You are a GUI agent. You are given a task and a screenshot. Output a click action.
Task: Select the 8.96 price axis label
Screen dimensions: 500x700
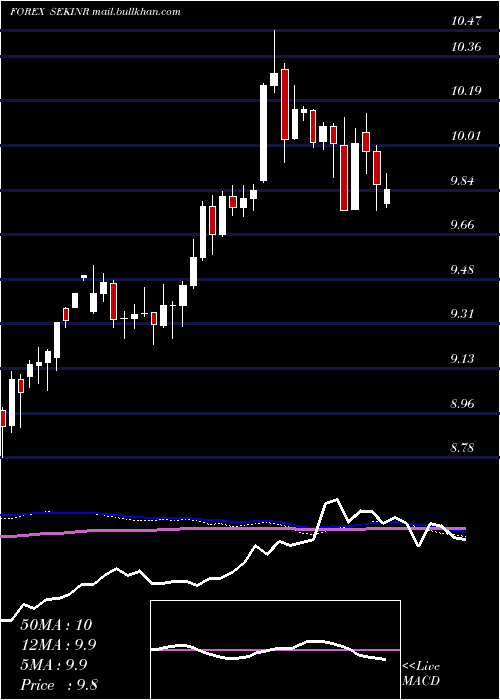(x=462, y=404)
